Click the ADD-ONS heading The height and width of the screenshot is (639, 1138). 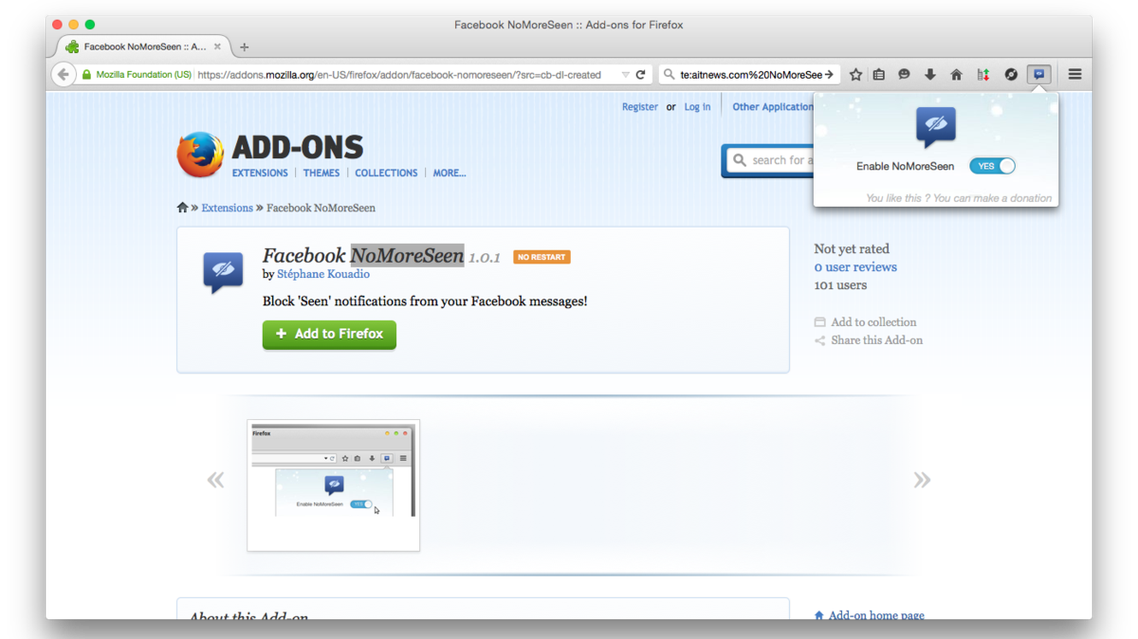[x=298, y=148]
